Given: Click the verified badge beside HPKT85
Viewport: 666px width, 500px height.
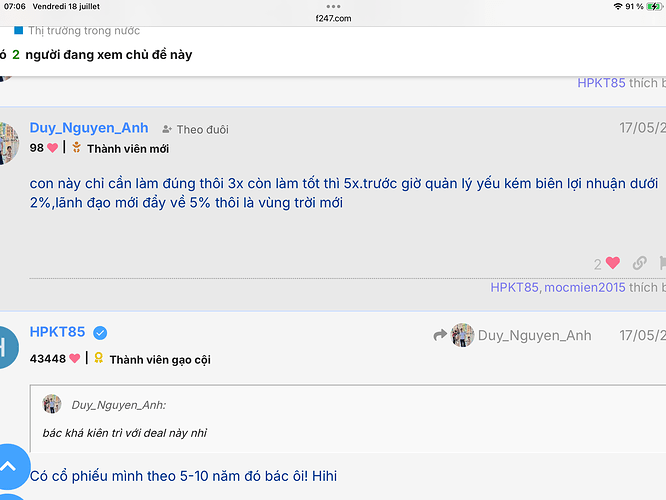Looking at the screenshot, I should tap(100, 333).
